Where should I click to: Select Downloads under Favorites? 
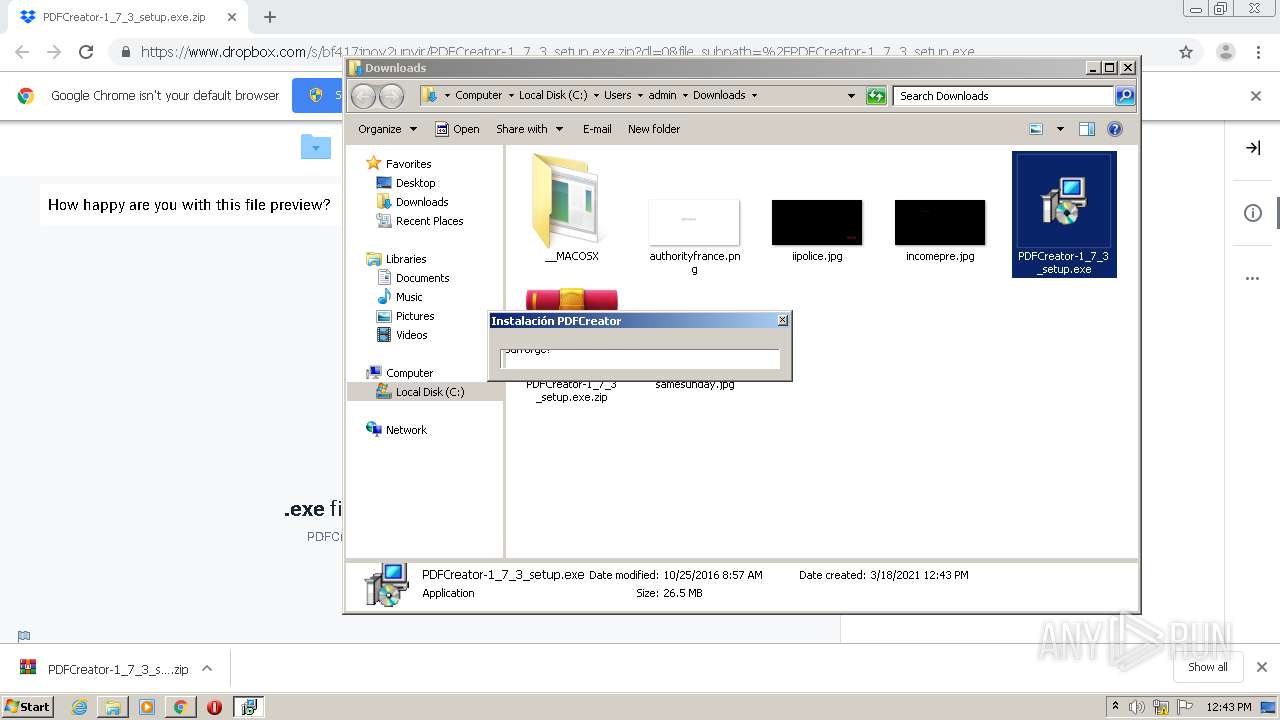coord(412,202)
